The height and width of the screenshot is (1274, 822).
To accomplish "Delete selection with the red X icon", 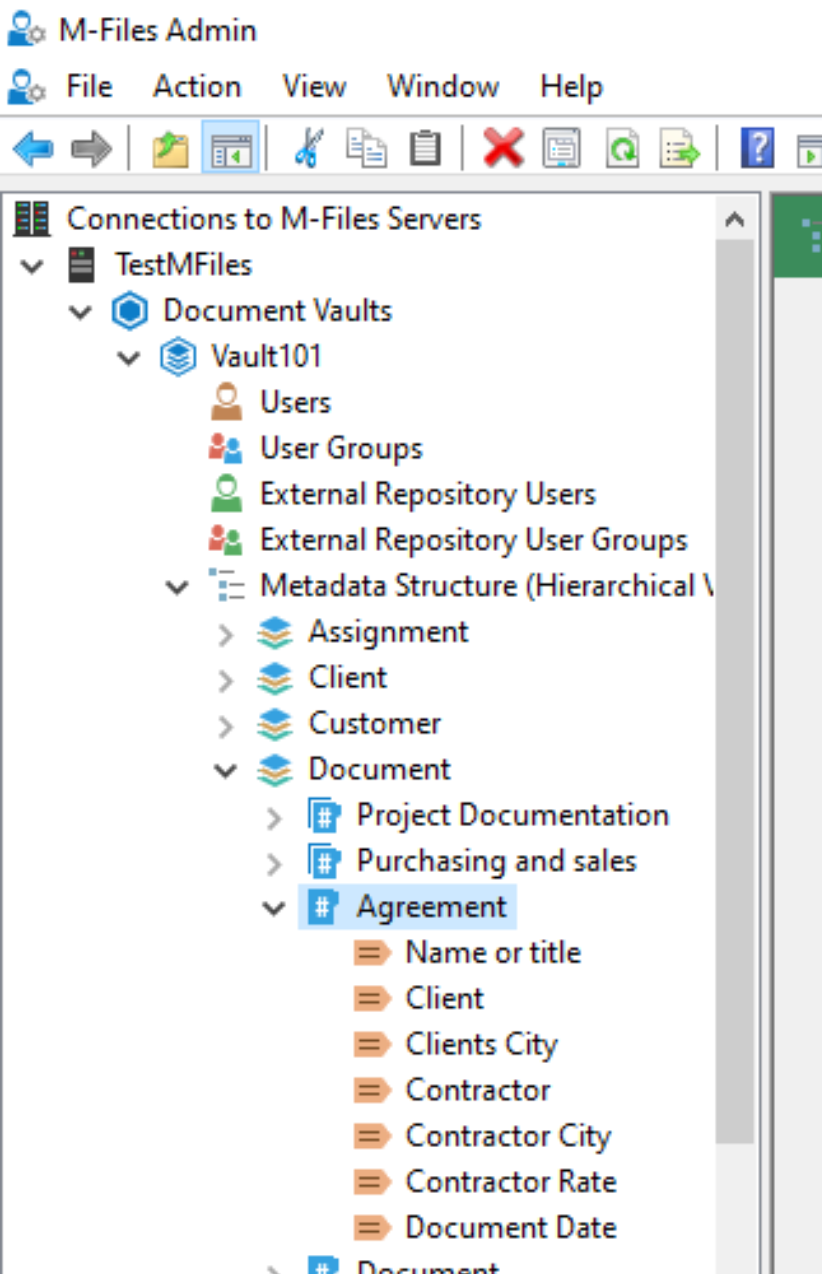I will 503,149.
